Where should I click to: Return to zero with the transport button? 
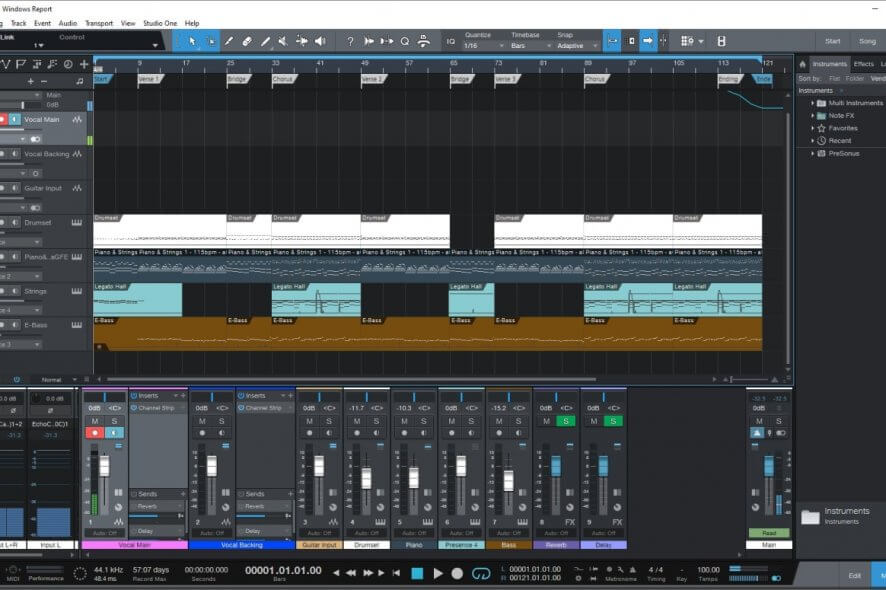pos(396,573)
